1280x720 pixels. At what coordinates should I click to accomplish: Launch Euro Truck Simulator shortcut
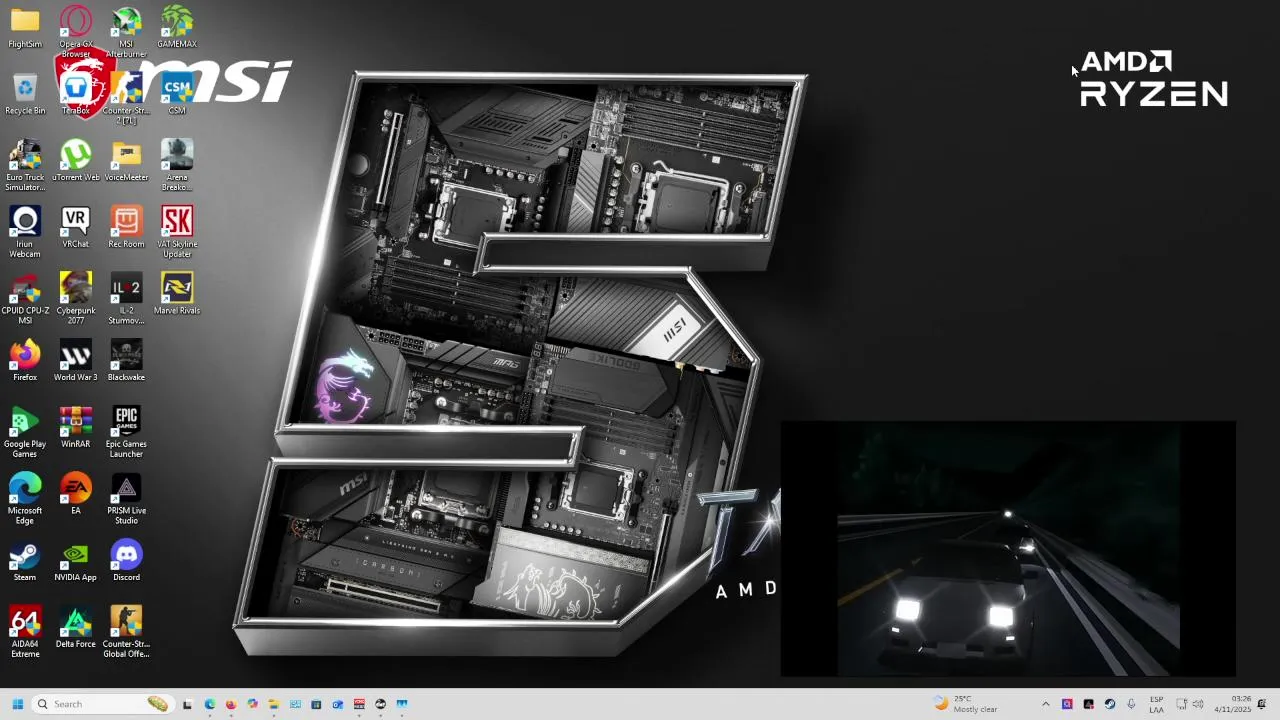25,165
